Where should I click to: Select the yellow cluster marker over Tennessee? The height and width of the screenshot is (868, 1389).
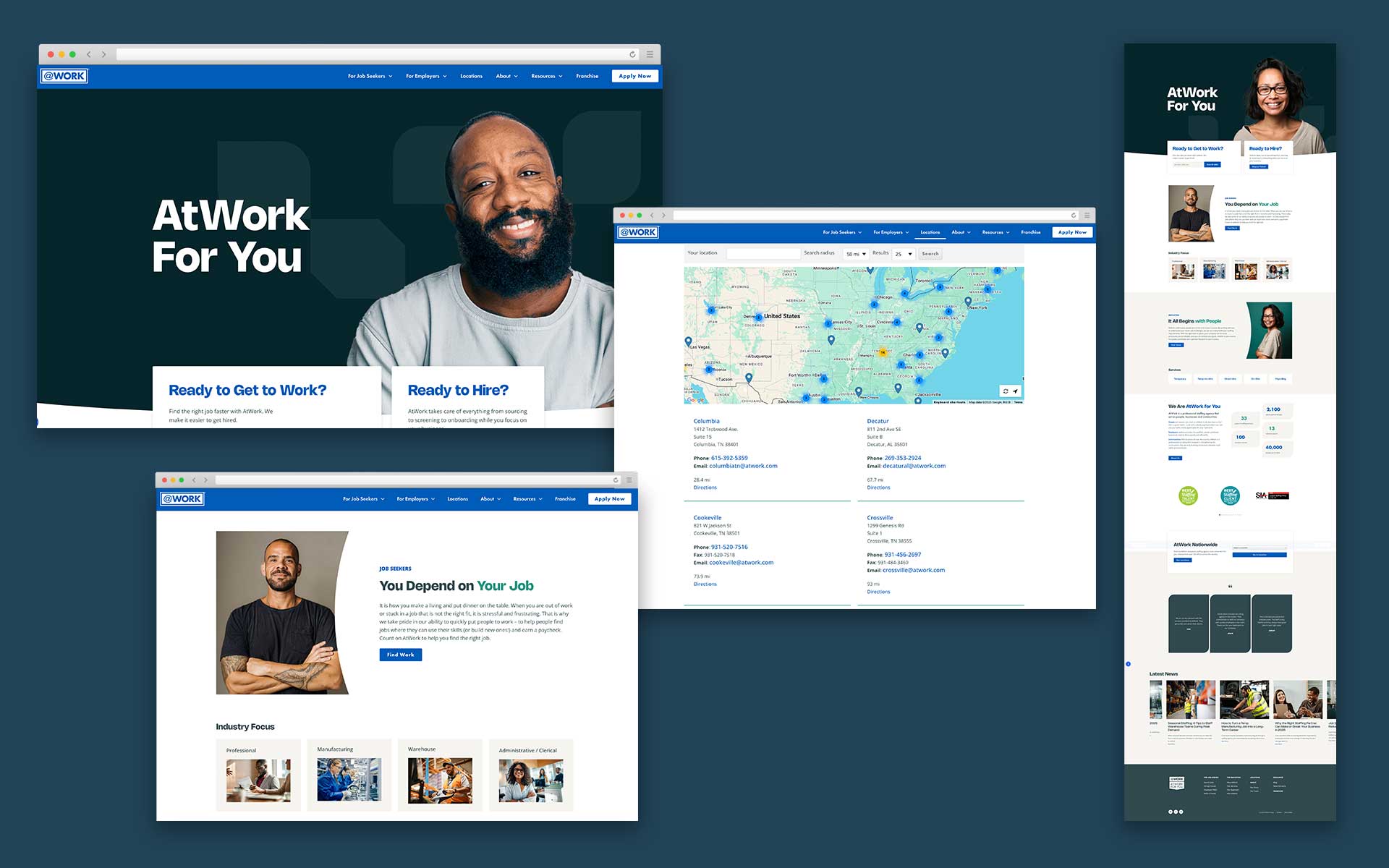(883, 352)
